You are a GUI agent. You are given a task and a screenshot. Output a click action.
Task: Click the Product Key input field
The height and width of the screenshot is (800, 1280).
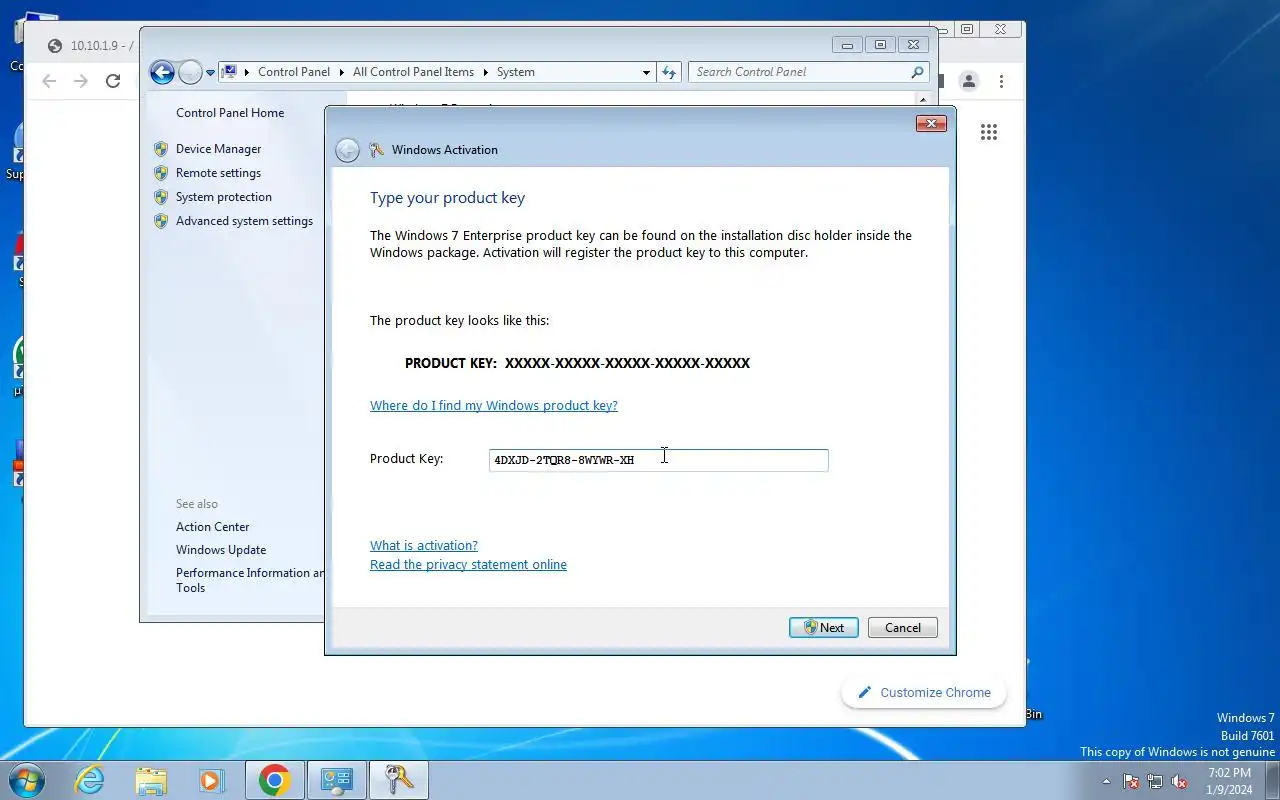pyautogui.click(x=658, y=460)
